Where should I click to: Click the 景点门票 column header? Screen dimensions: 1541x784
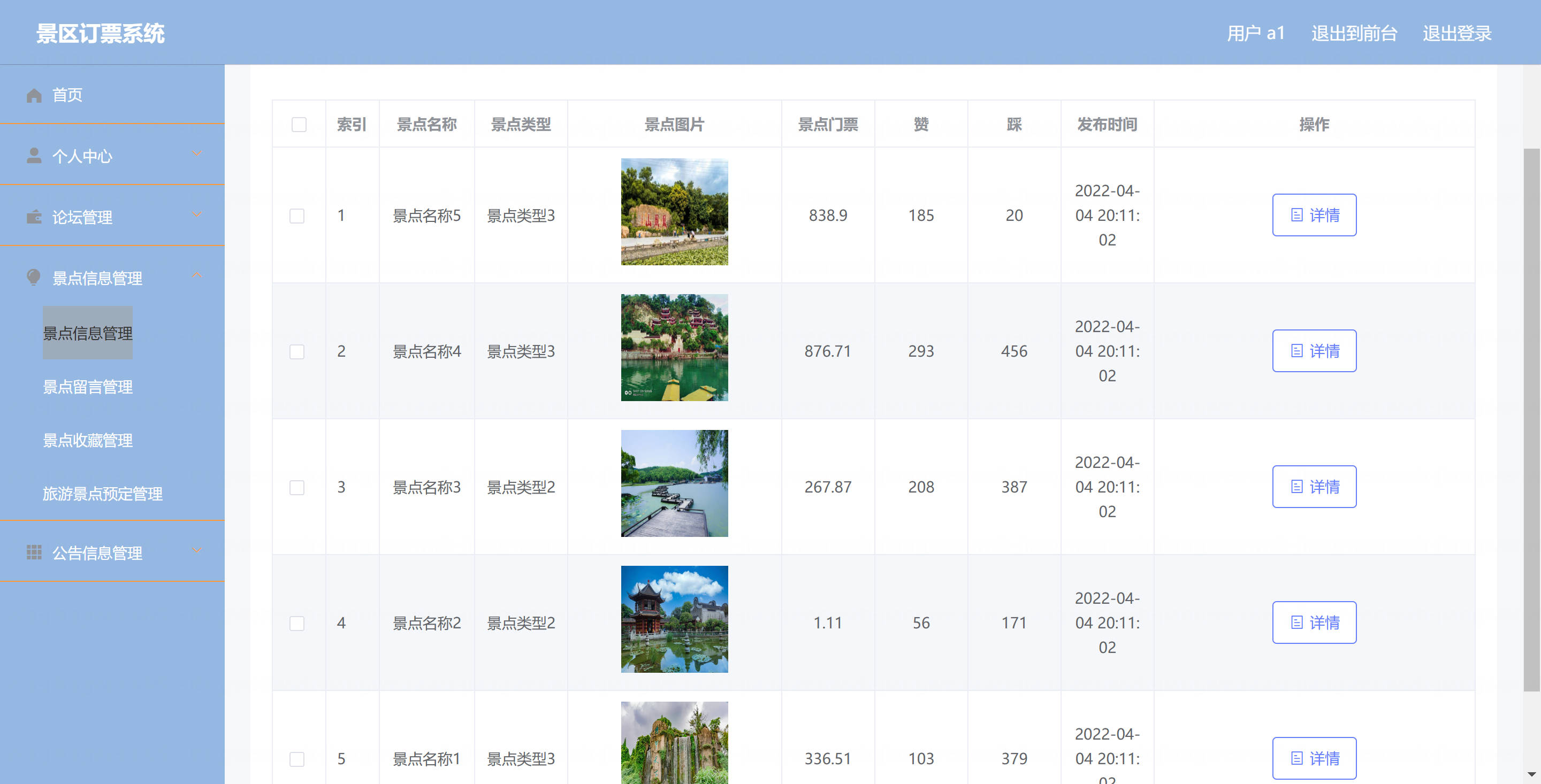click(x=828, y=125)
